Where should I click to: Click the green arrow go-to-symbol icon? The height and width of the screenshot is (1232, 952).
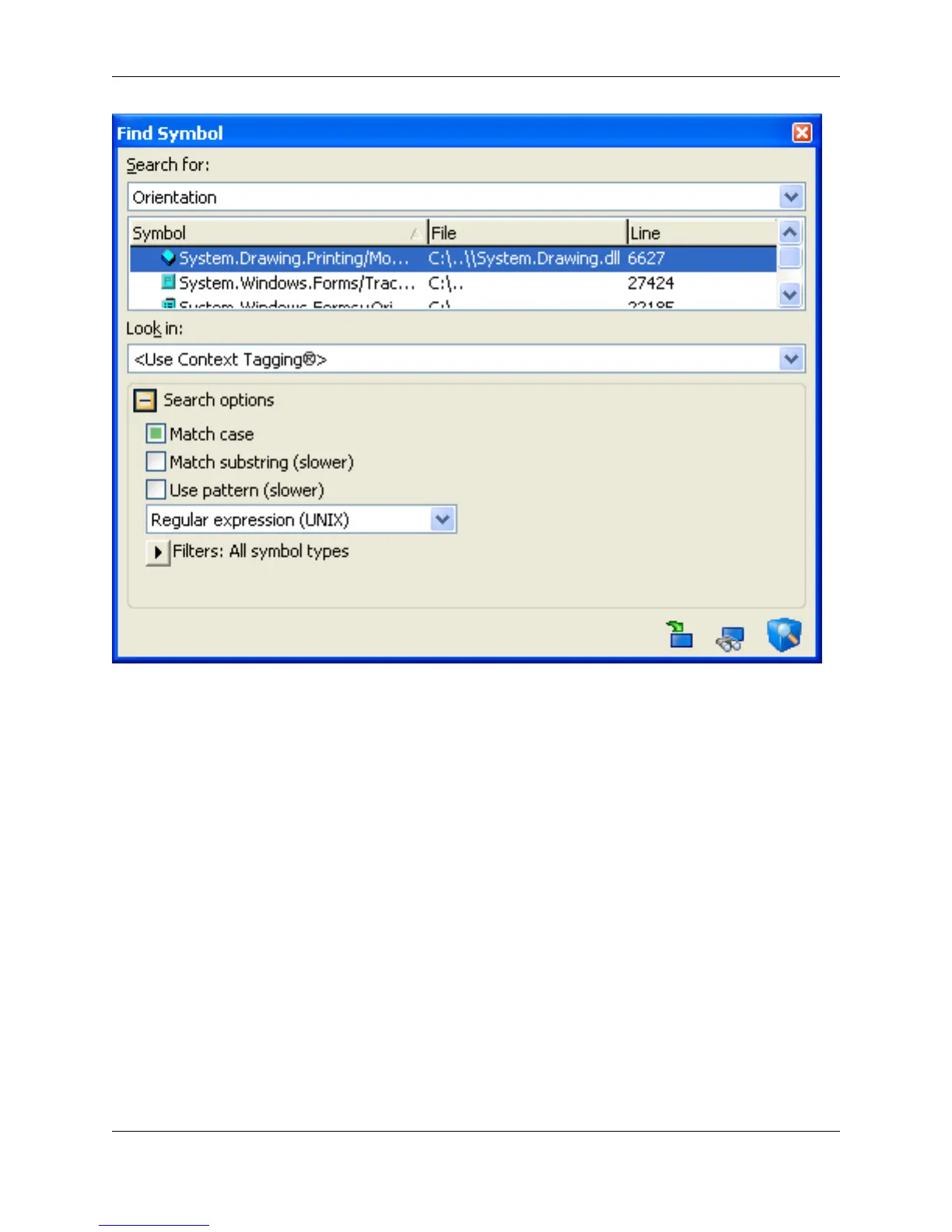679,634
